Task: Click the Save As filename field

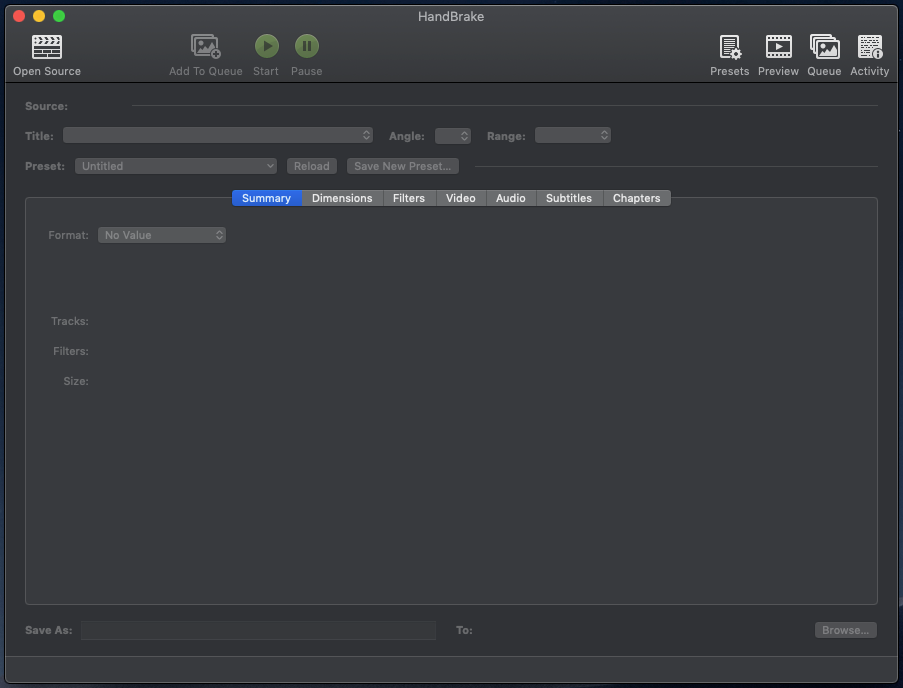Action: [x=258, y=630]
